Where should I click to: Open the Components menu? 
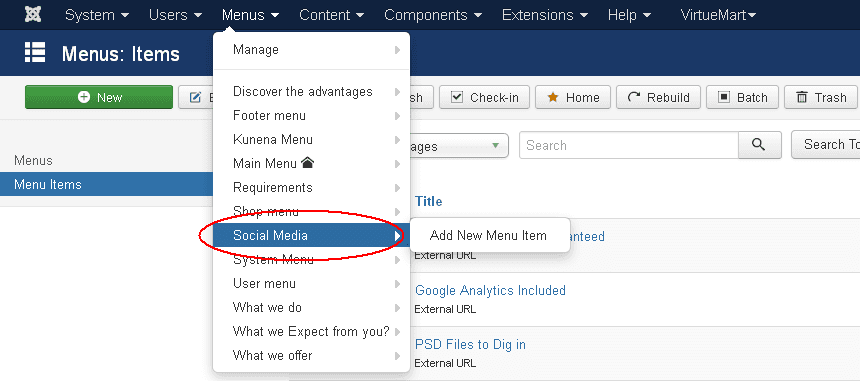(433, 15)
